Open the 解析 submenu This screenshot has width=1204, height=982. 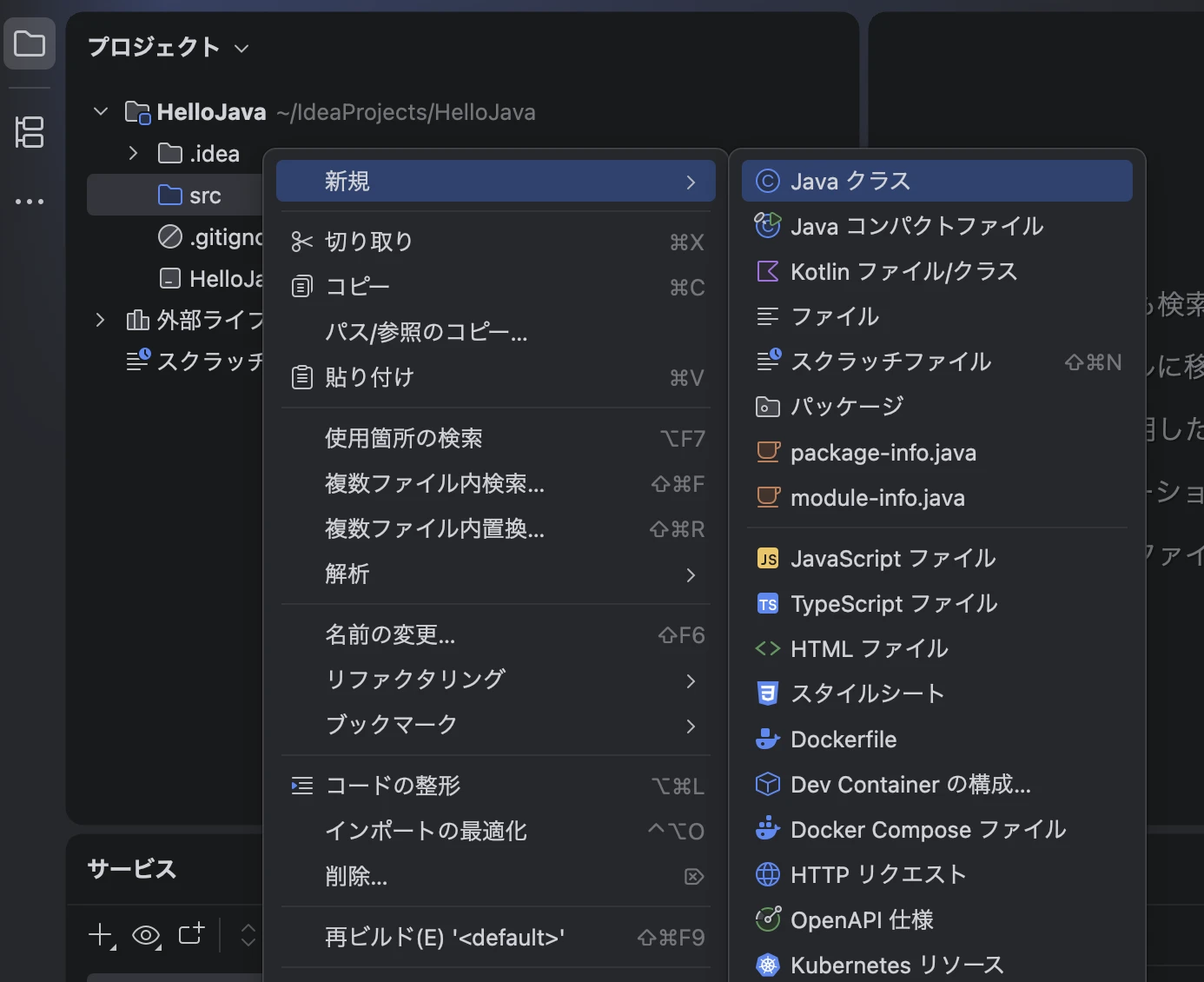(496, 574)
